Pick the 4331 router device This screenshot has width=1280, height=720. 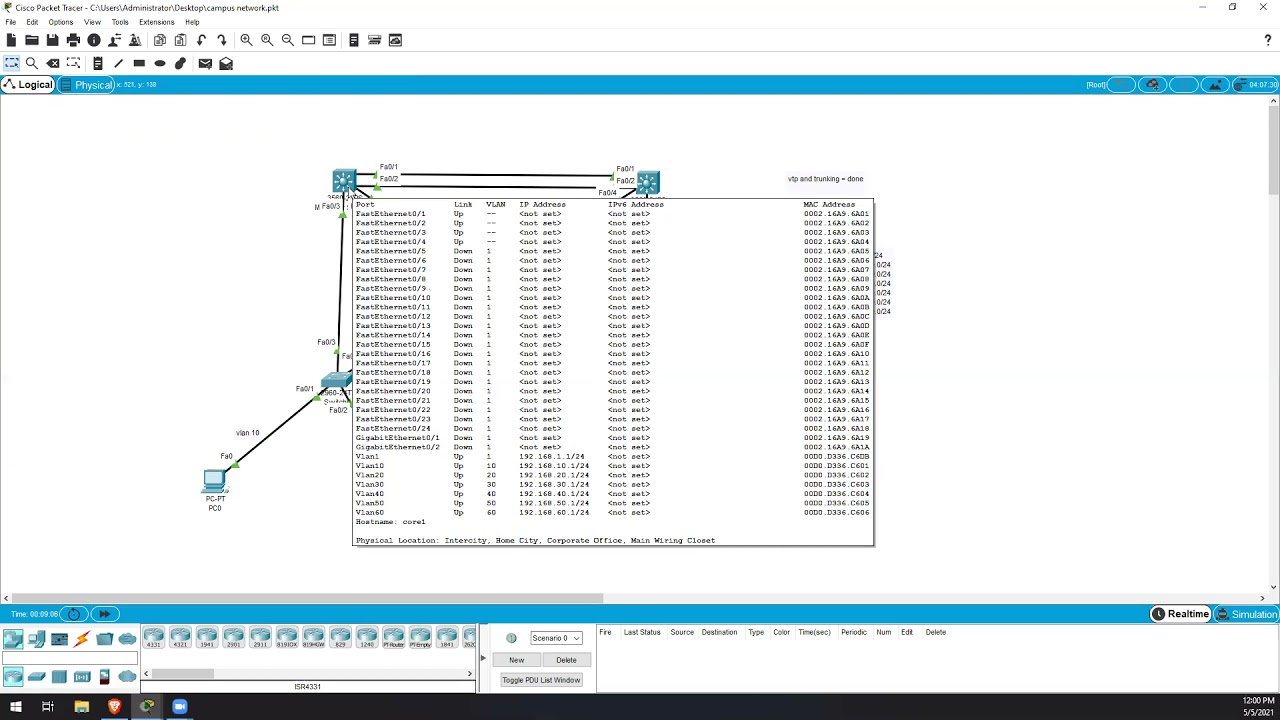click(x=153, y=638)
